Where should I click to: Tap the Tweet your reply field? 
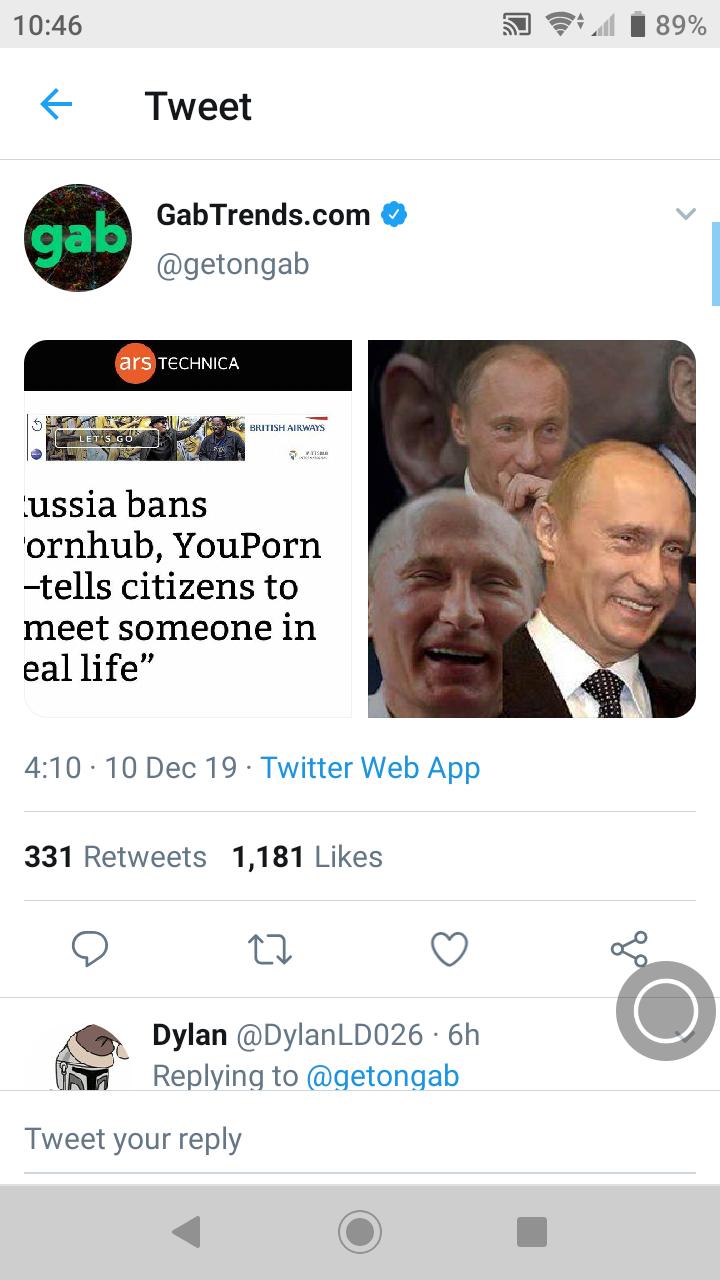360,1139
